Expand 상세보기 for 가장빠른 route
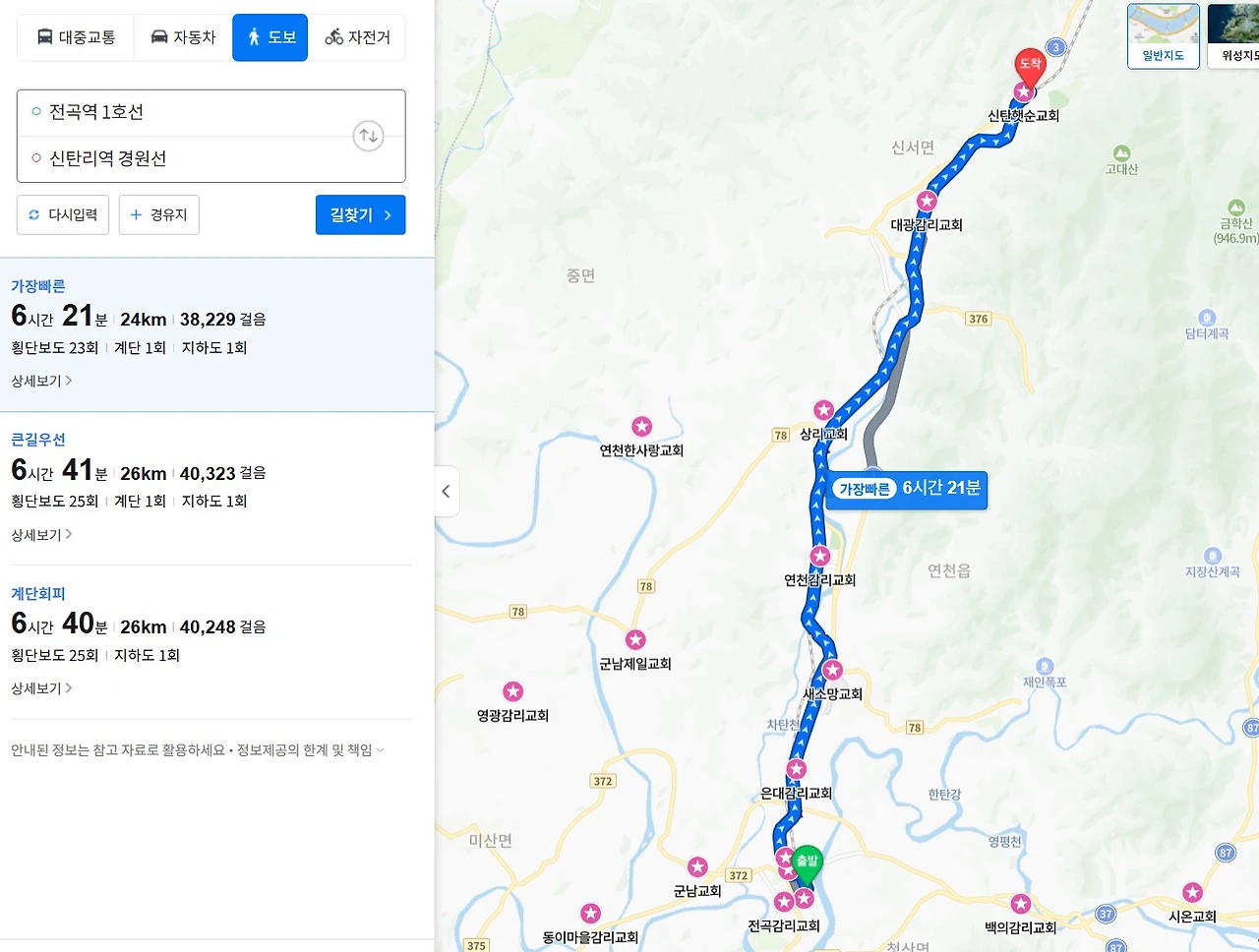The width and height of the screenshot is (1259, 952). click(41, 381)
